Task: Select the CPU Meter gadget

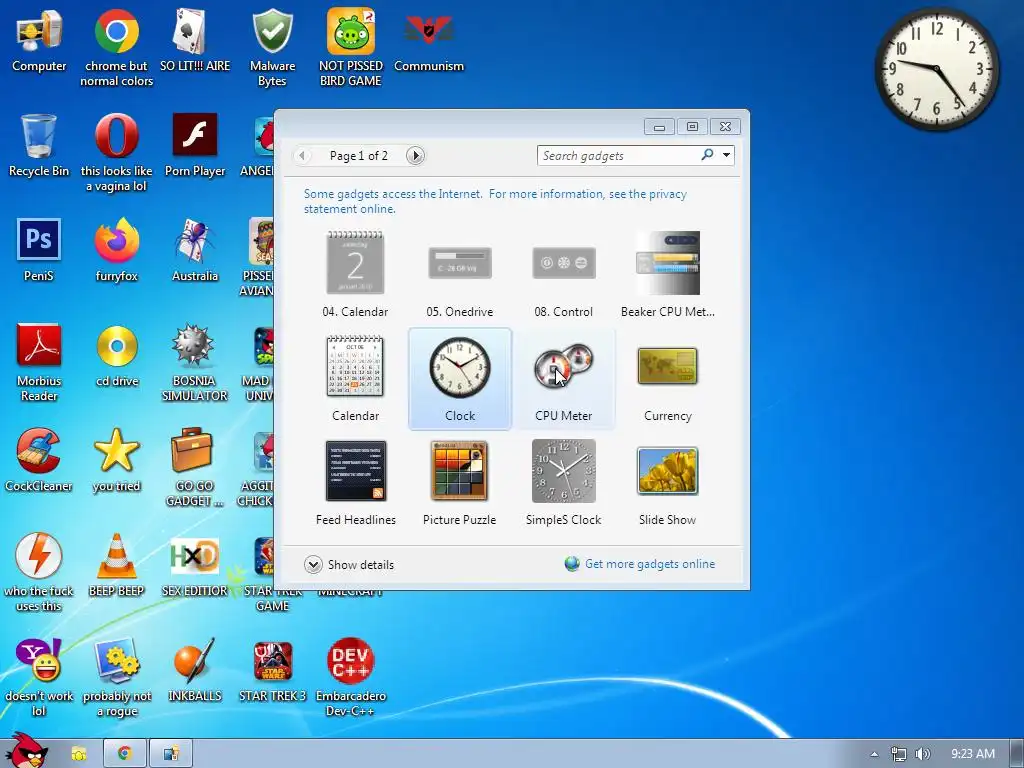Action: 564,378
